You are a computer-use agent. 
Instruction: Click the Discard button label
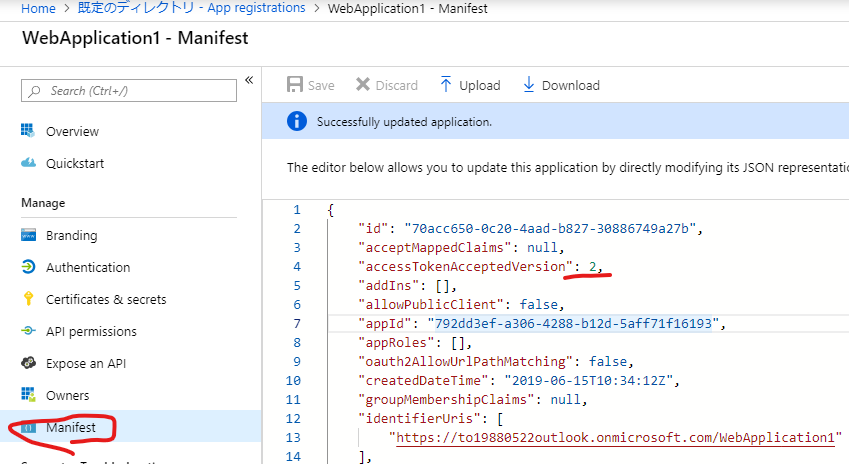(396, 86)
